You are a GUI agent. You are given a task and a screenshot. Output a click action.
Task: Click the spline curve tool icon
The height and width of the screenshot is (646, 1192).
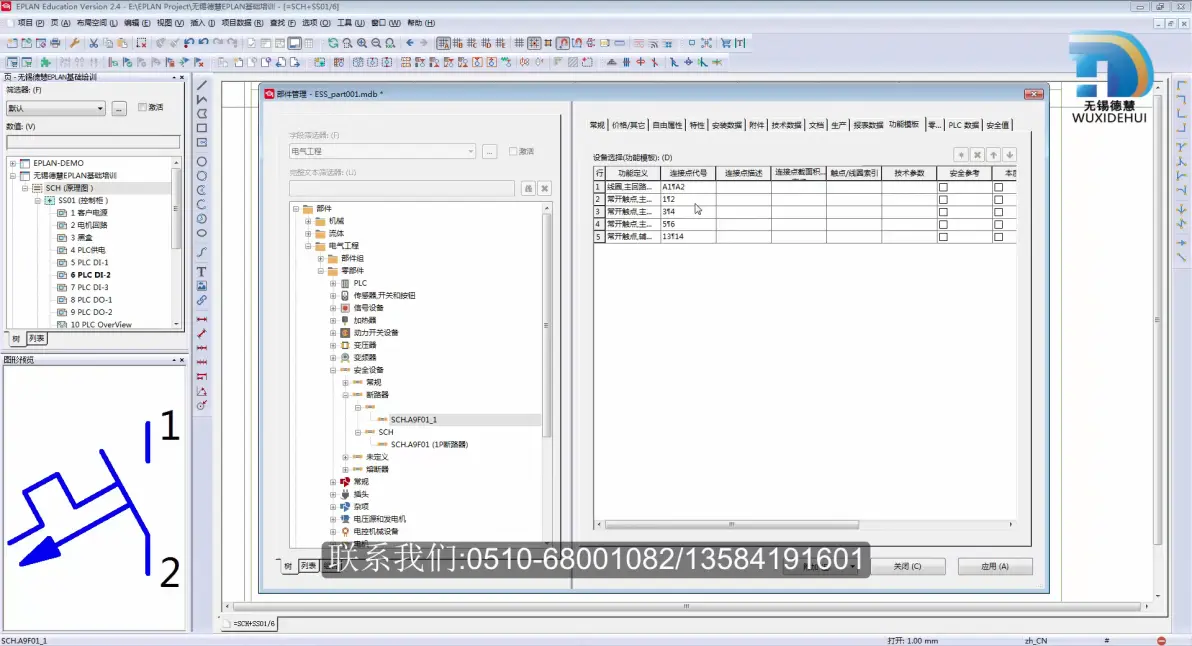click(x=201, y=252)
